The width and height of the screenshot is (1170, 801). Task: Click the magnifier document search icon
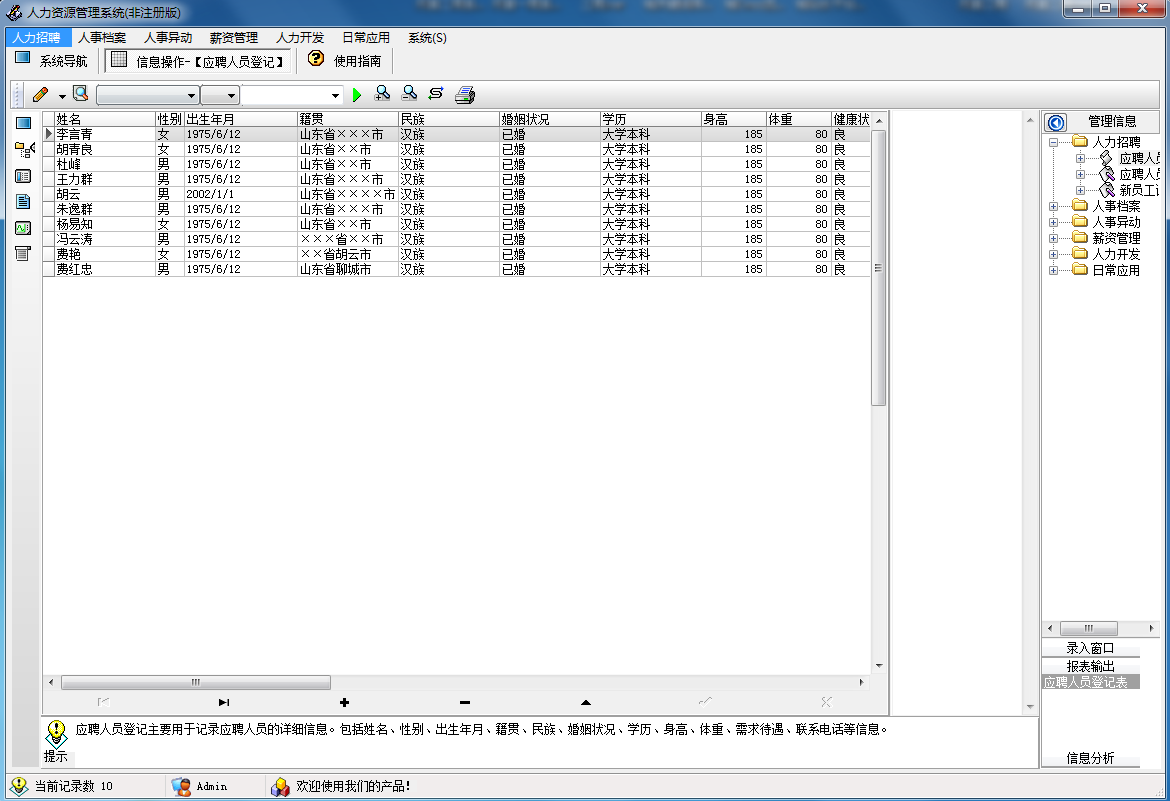(x=81, y=94)
